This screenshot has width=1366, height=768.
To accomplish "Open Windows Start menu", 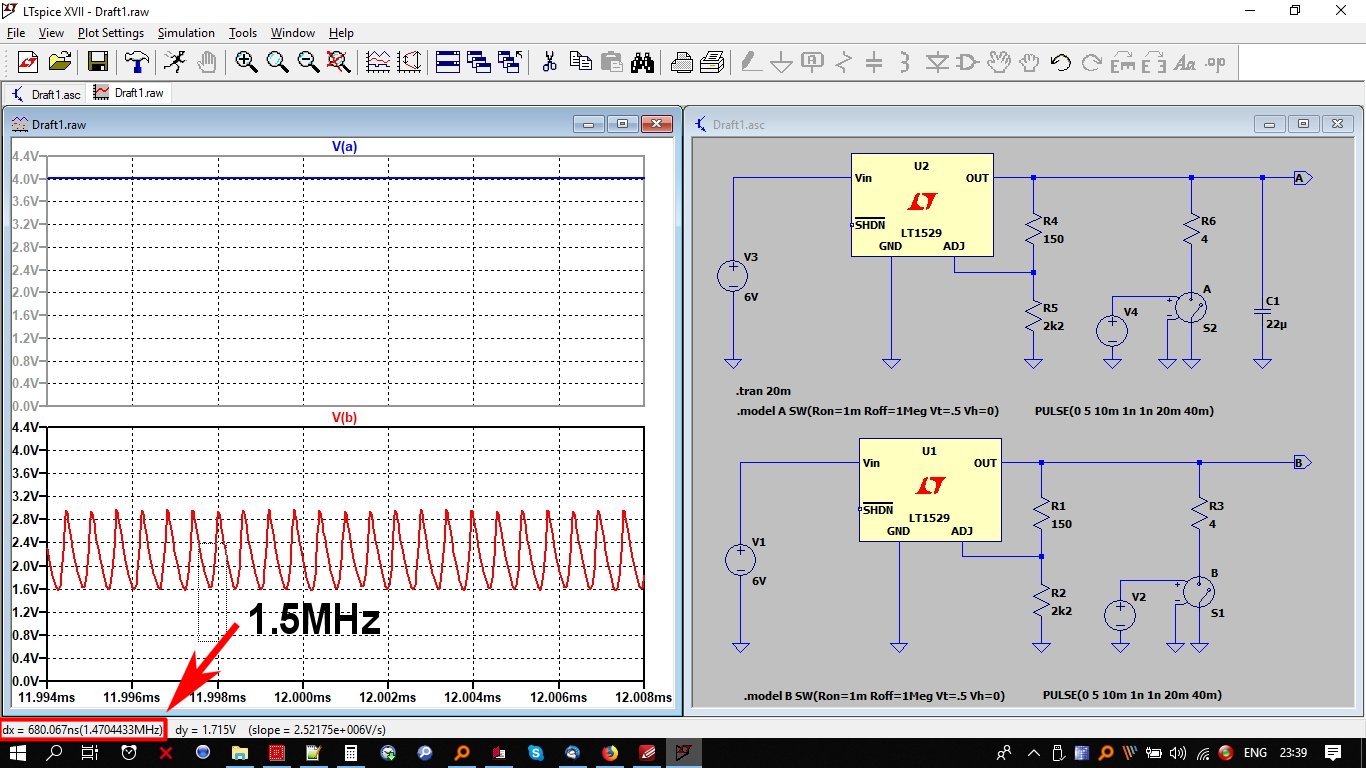I will (x=19, y=753).
